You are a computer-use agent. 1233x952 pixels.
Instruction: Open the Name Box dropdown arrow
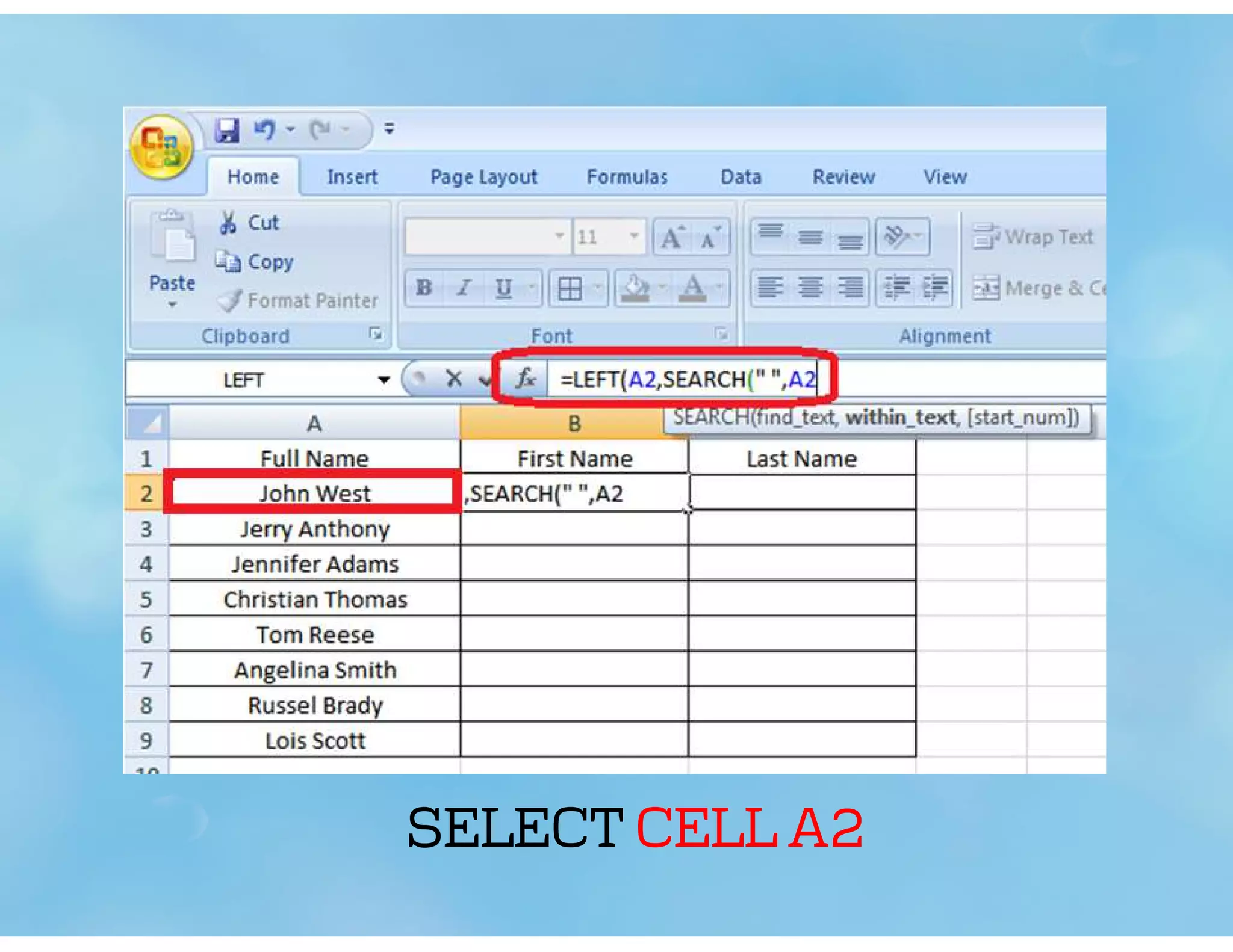(x=384, y=380)
